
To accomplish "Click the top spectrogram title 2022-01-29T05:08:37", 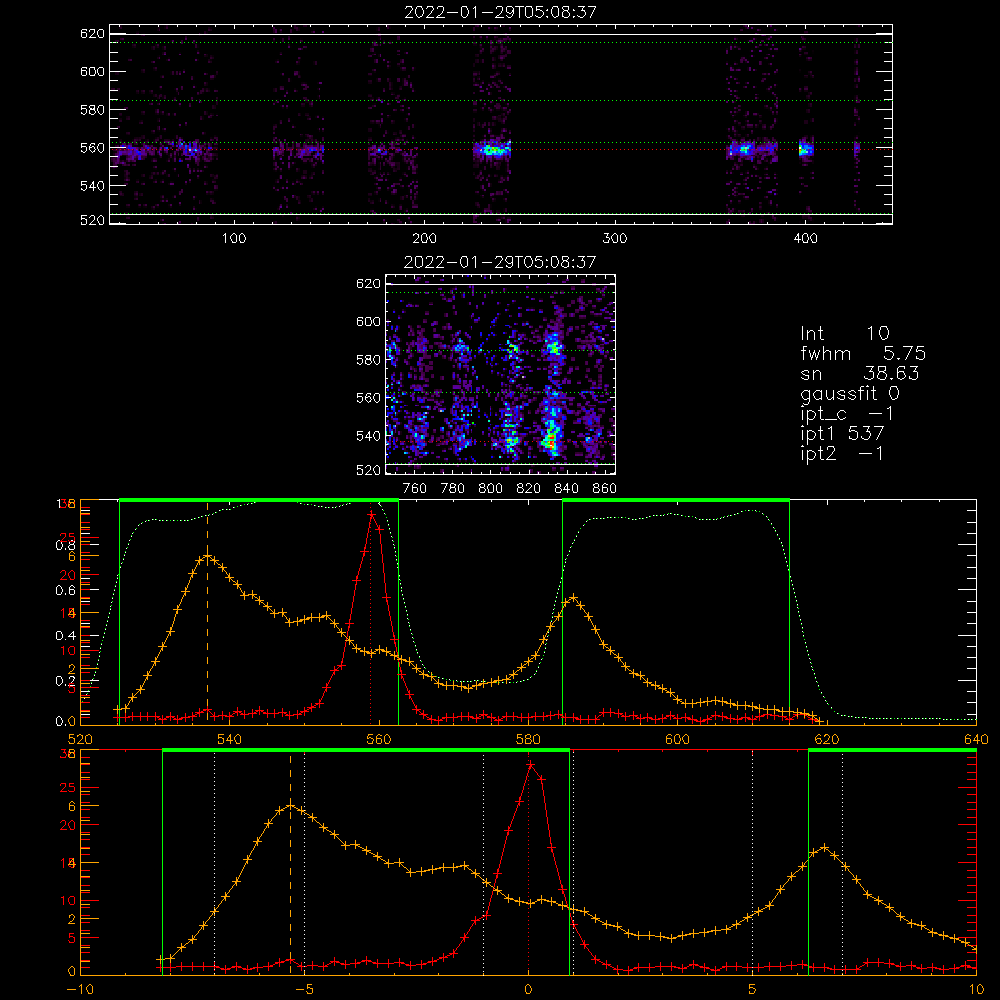I will coord(500,11).
